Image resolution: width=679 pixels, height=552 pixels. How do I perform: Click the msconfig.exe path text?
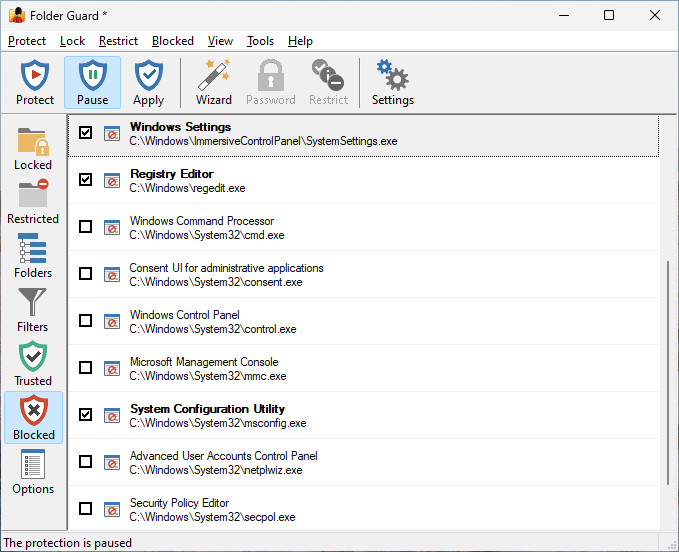[x=218, y=423]
